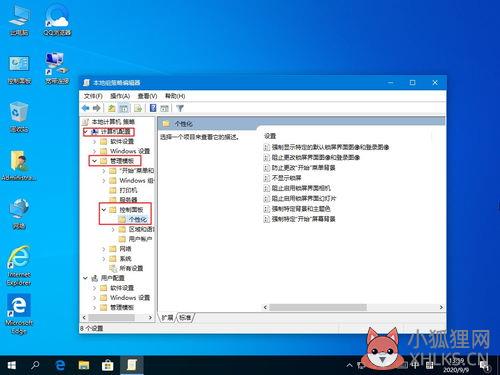Select the 打印机 tree folder
This screenshot has height=375, width=500.
[x=123, y=190]
